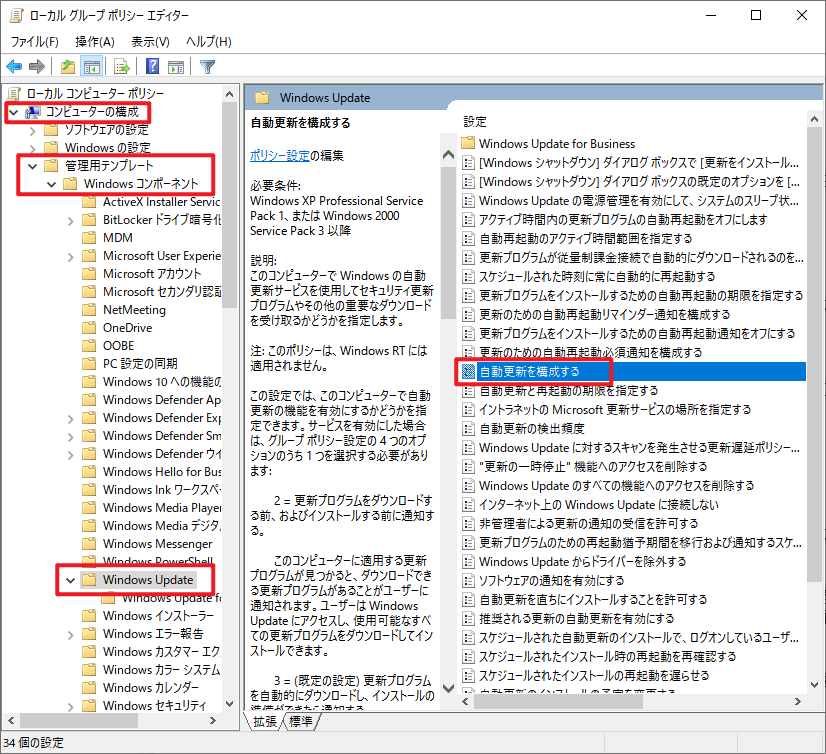Click tree pane horizontal scroll right arrow
Viewport: 826px width, 754px height.
click(213, 720)
